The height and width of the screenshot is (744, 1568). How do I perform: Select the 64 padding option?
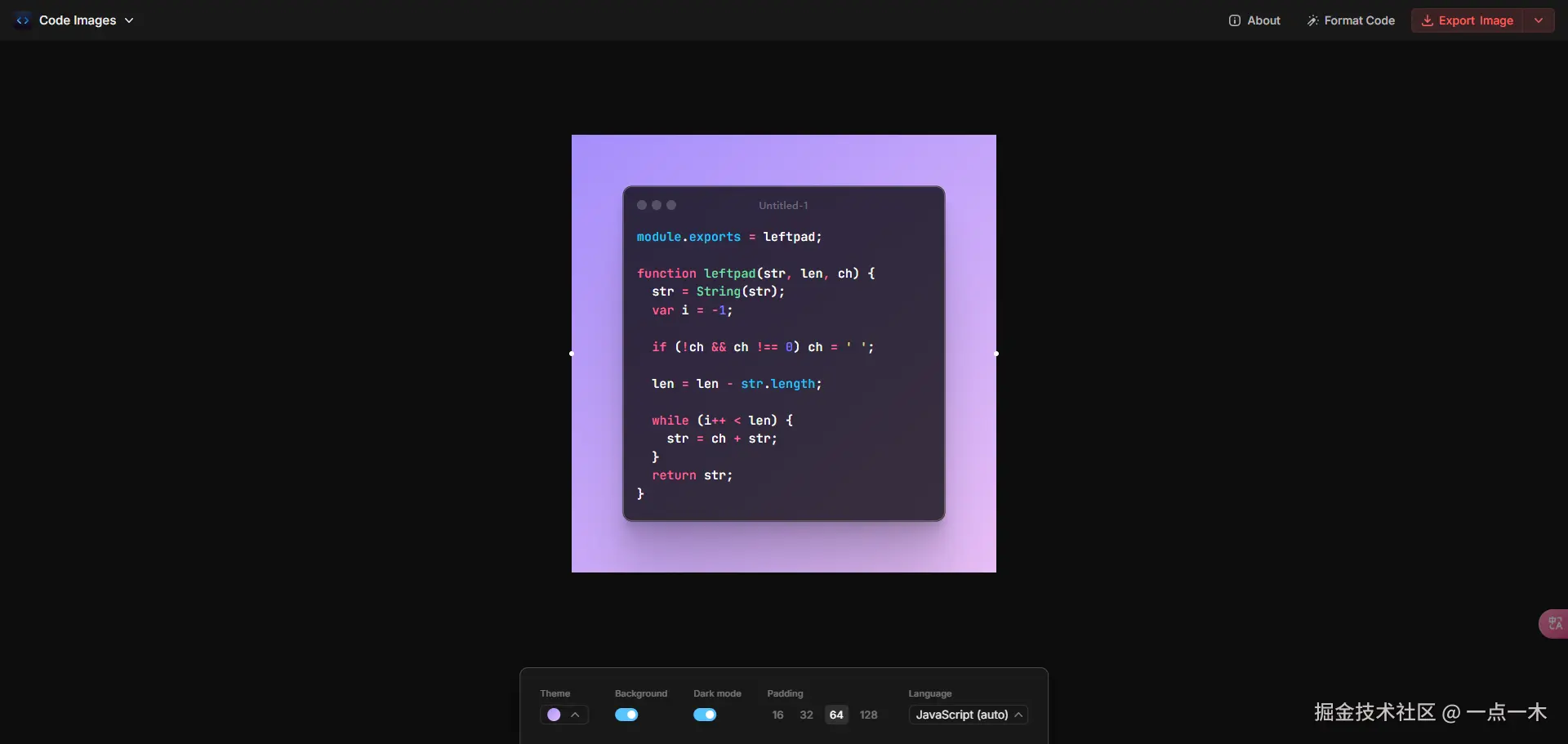pyautogui.click(x=836, y=715)
